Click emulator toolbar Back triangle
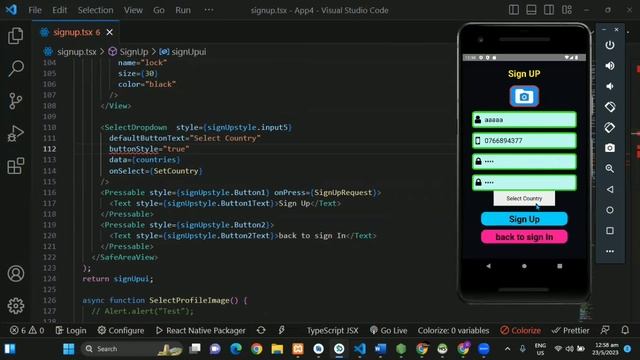640x360 pixels. coord(610,189)
